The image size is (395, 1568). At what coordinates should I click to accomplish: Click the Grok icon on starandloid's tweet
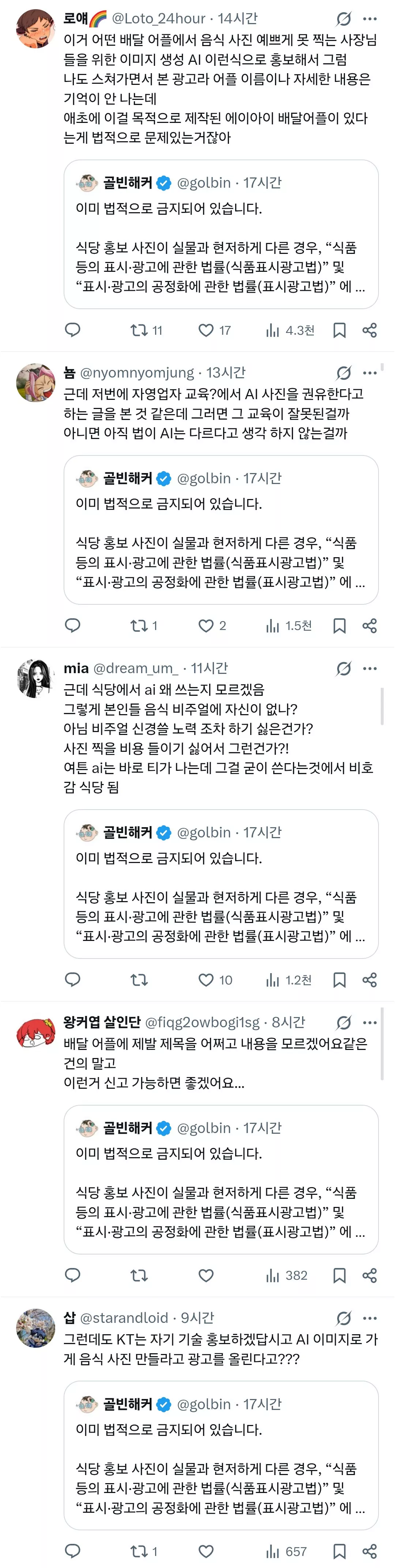coord(344,1318)
